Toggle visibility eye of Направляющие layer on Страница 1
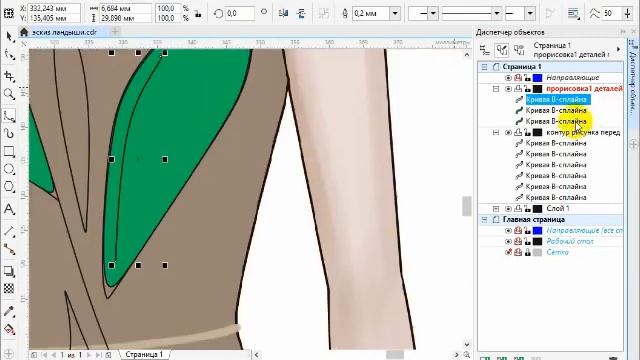This screenshot has height=360, width=640. coord(508,78)
